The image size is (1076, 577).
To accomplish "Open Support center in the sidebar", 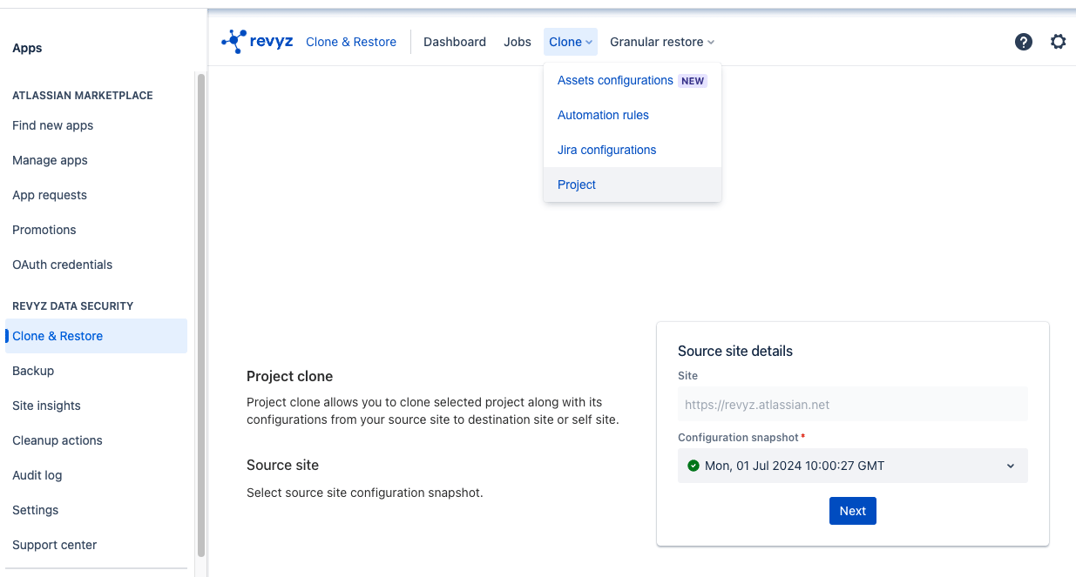I will click(54, 545).
